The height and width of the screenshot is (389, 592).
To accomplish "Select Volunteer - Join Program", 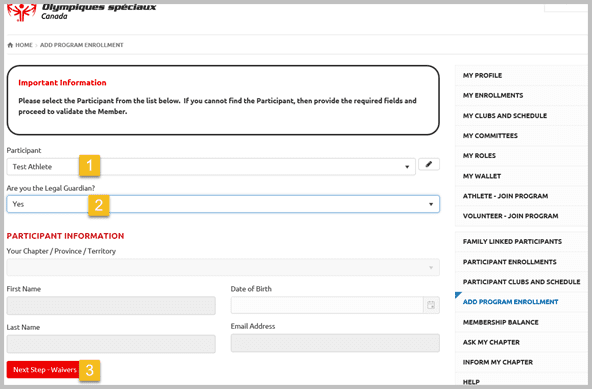I will pyautogui.click(x=521, y=216).
